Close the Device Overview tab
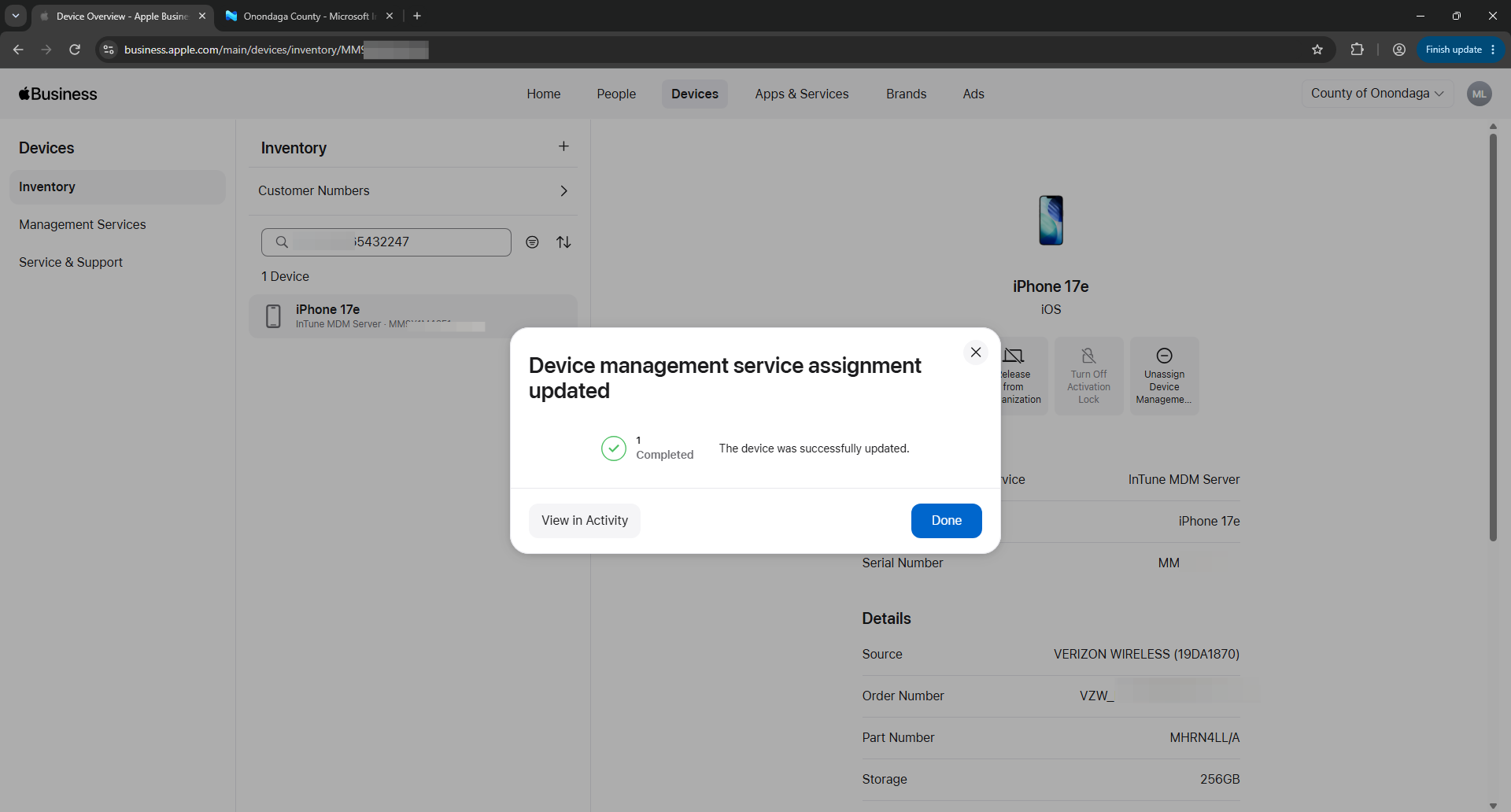 (202, 16)
